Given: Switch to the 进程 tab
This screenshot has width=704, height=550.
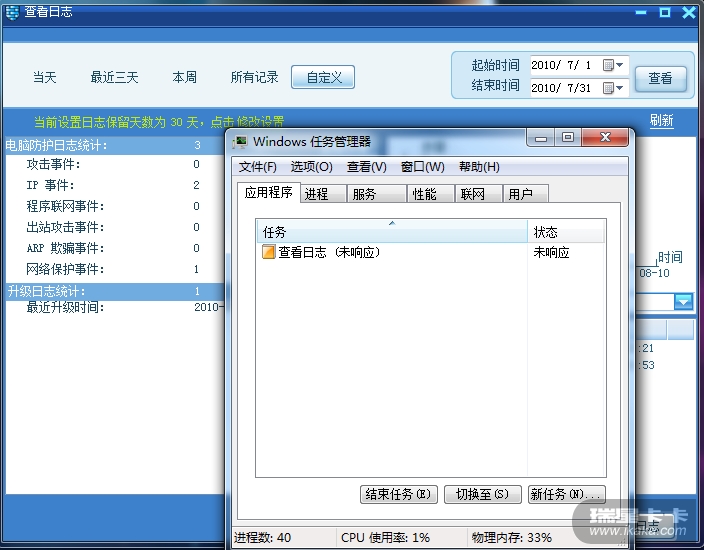Looking at the screenshot, I should [323, 194].
